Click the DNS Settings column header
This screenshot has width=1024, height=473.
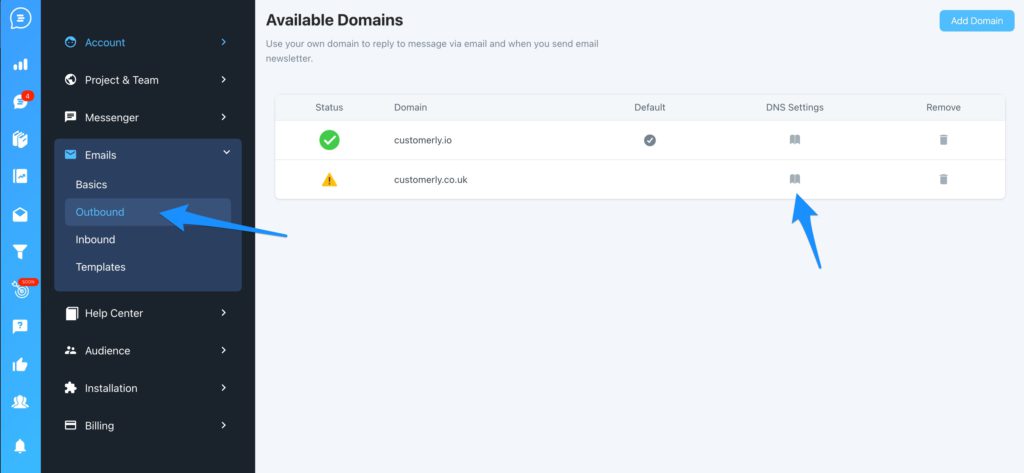coord(795,107)
